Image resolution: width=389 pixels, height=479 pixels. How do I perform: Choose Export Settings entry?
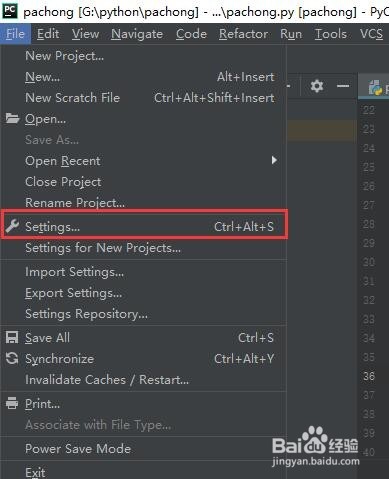(x=74, y=293)
